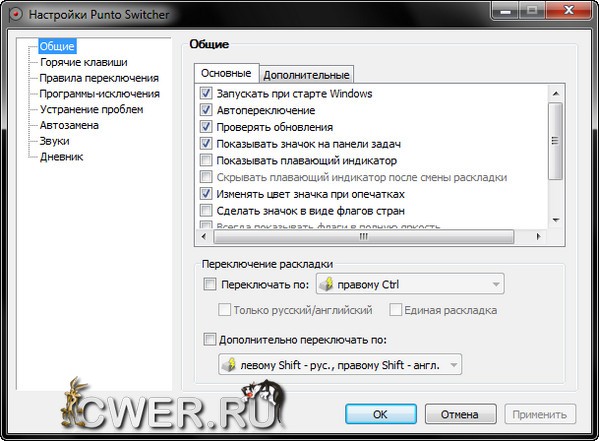Open 'Правила переключения' section
The image size is (599, 441).
click(x=99, y=78)
